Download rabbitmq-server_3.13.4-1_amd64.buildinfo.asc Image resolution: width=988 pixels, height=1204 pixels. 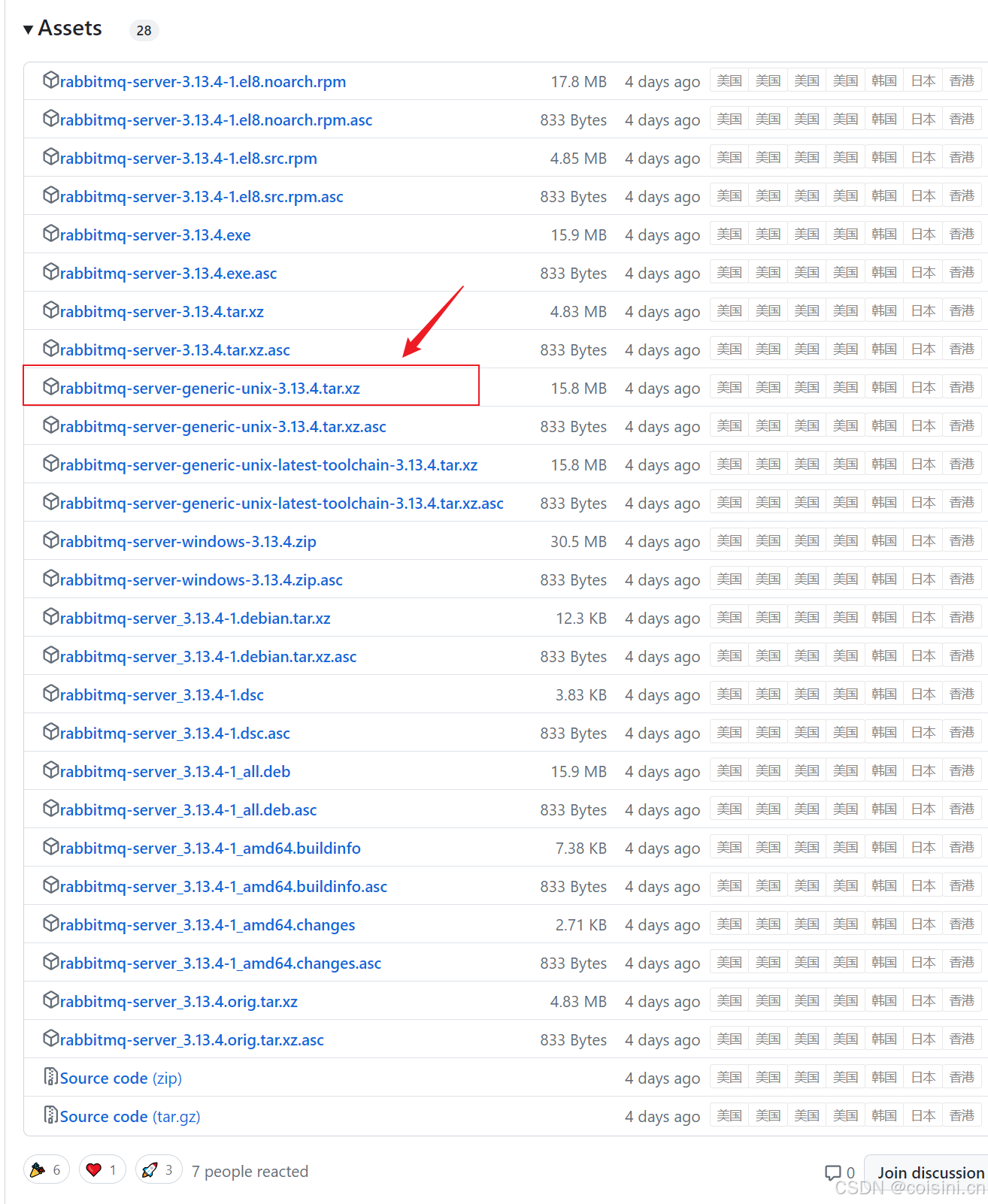[x=224, y=887]
